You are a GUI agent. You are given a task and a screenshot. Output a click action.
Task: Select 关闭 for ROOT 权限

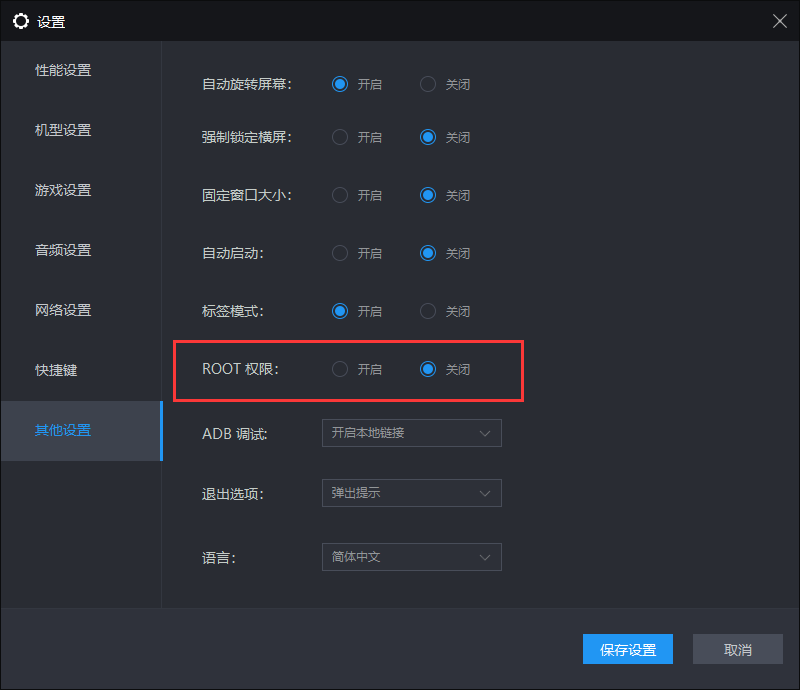click(x=428, y=369)
